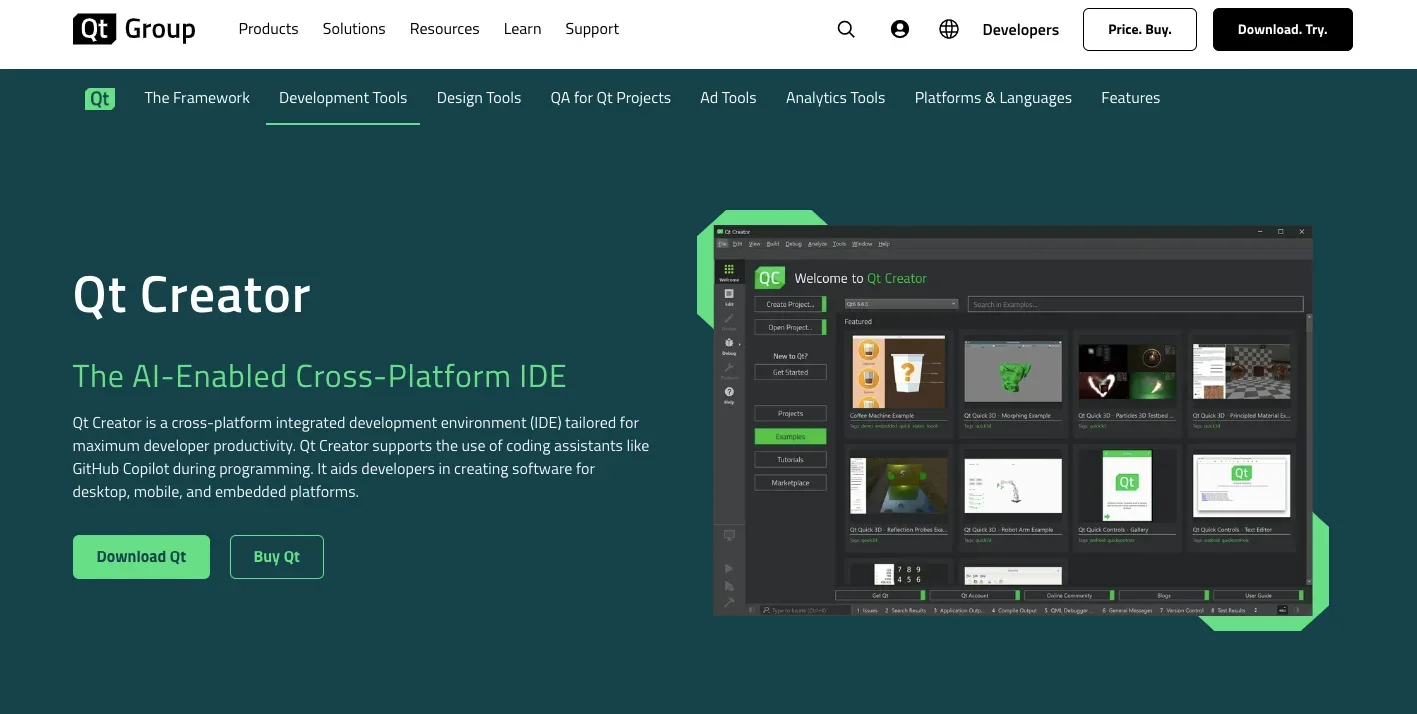Click the Buy Qt button
Image resolution: width=1417 pixels, height=714 pixels.
[x=277, y=557]
